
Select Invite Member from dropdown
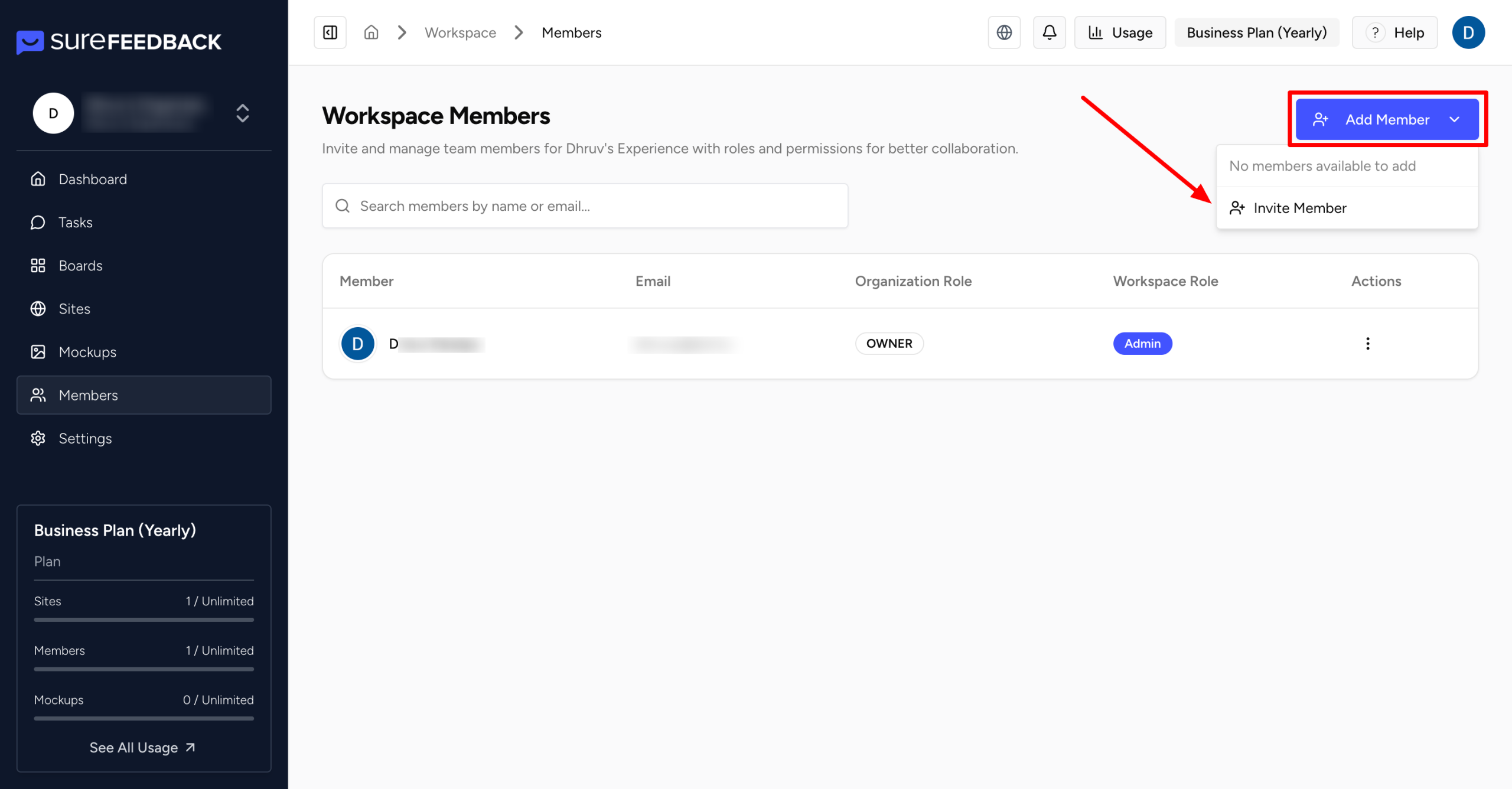(x=1299, y=208)
